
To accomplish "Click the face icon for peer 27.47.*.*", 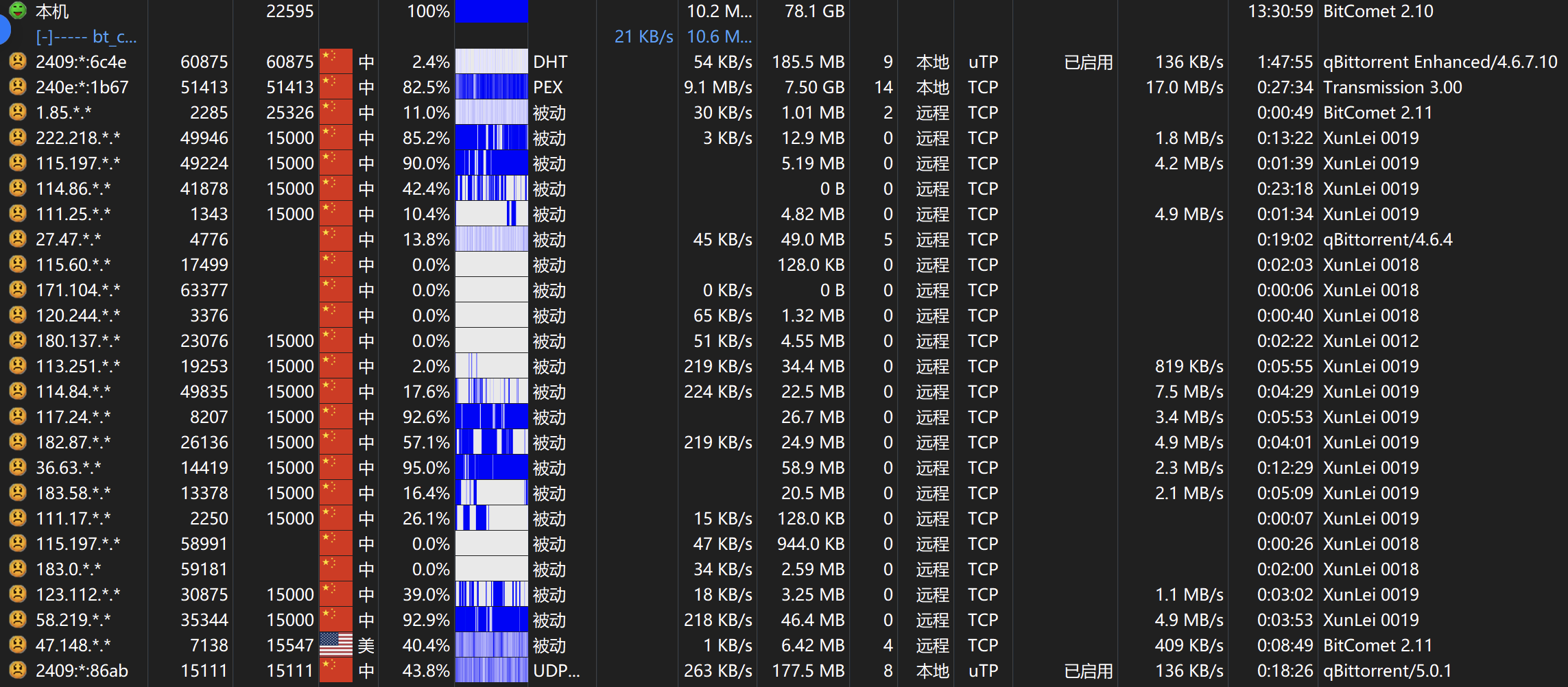I will pyautogui.click(x=17, y=239).
